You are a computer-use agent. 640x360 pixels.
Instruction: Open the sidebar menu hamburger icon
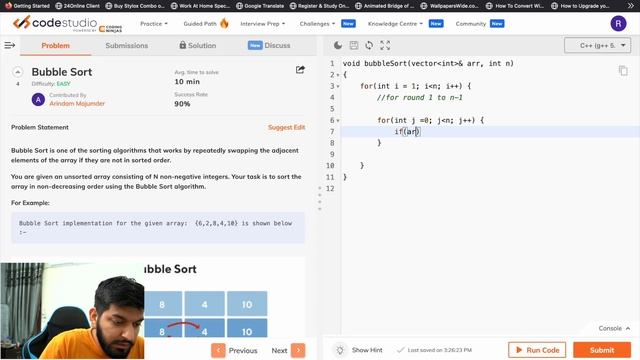point(9,45)
